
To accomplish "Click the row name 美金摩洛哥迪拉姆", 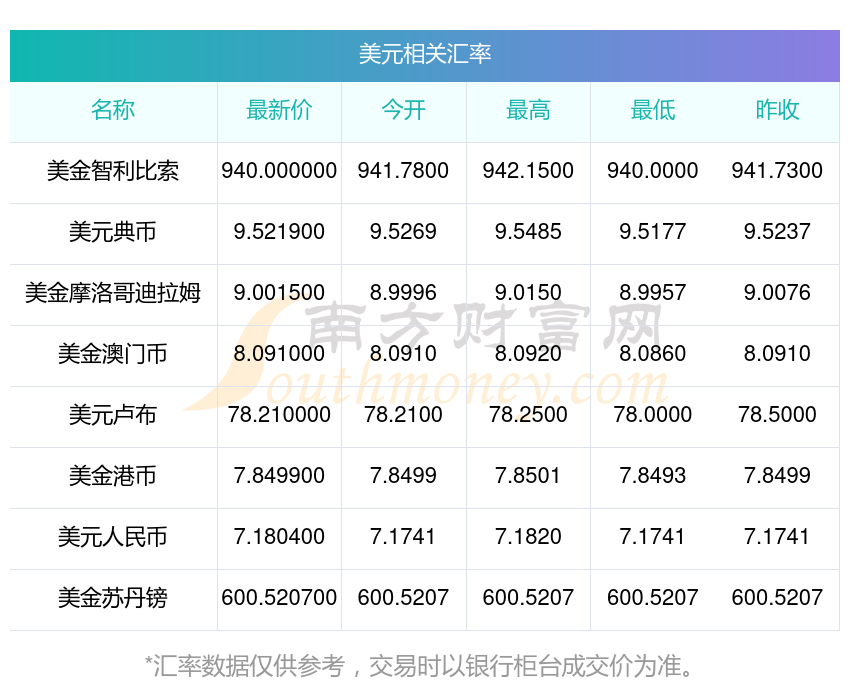I will coord(113,293).
